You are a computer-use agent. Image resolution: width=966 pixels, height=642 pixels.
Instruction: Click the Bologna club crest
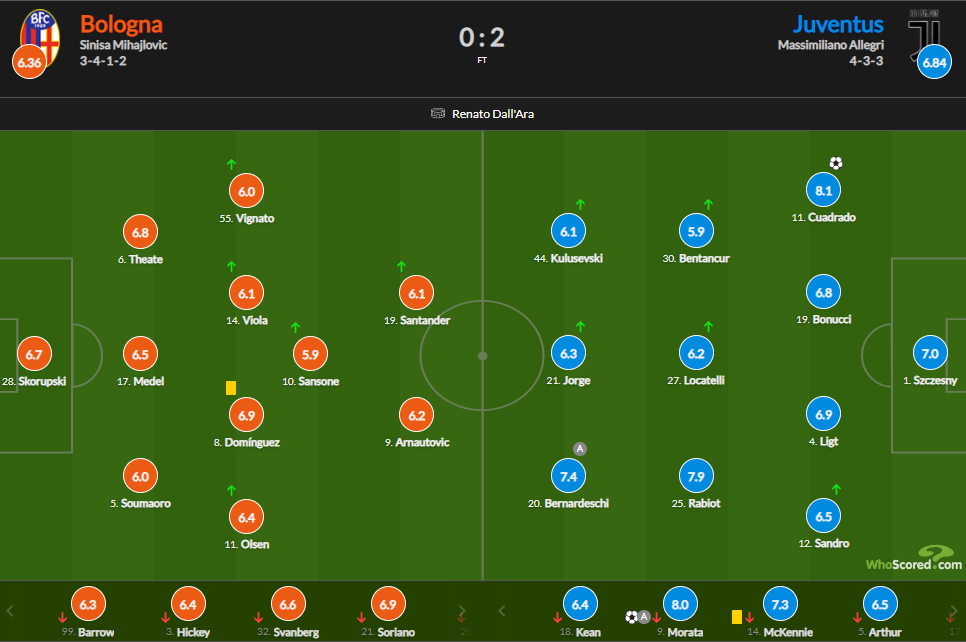pyautogui.click(x=40, y=37)
